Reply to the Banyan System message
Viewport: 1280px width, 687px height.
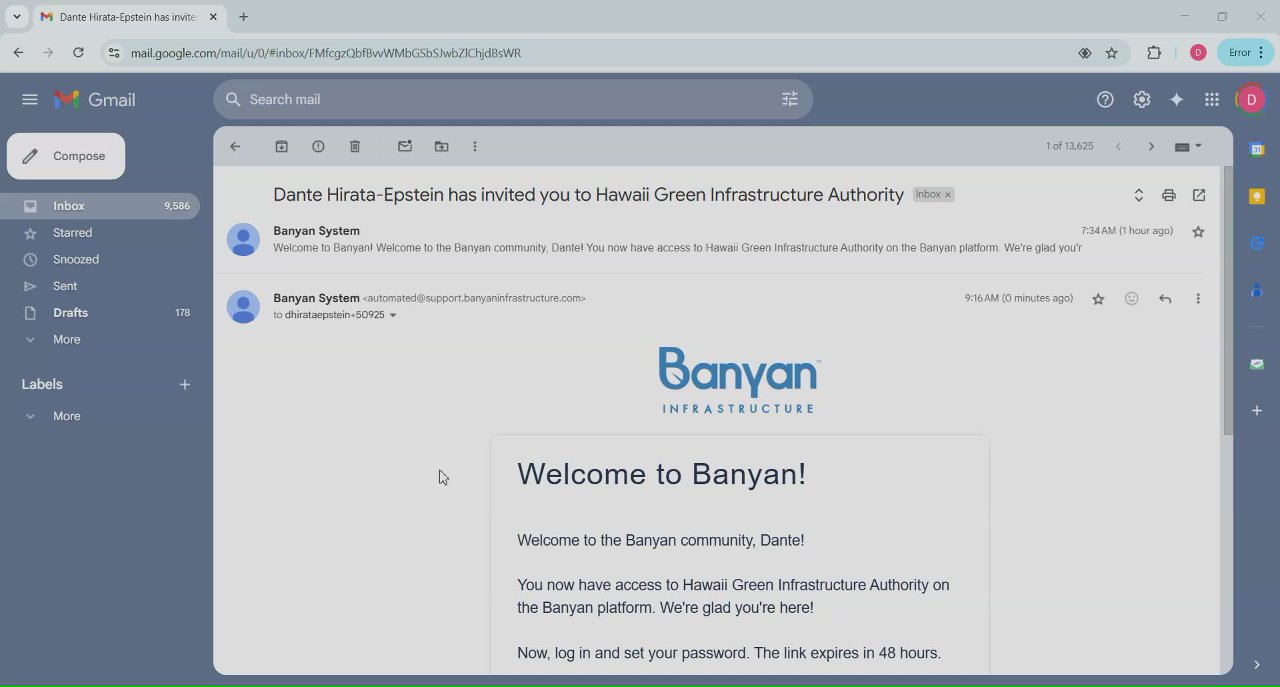(x=1165, y=298)
